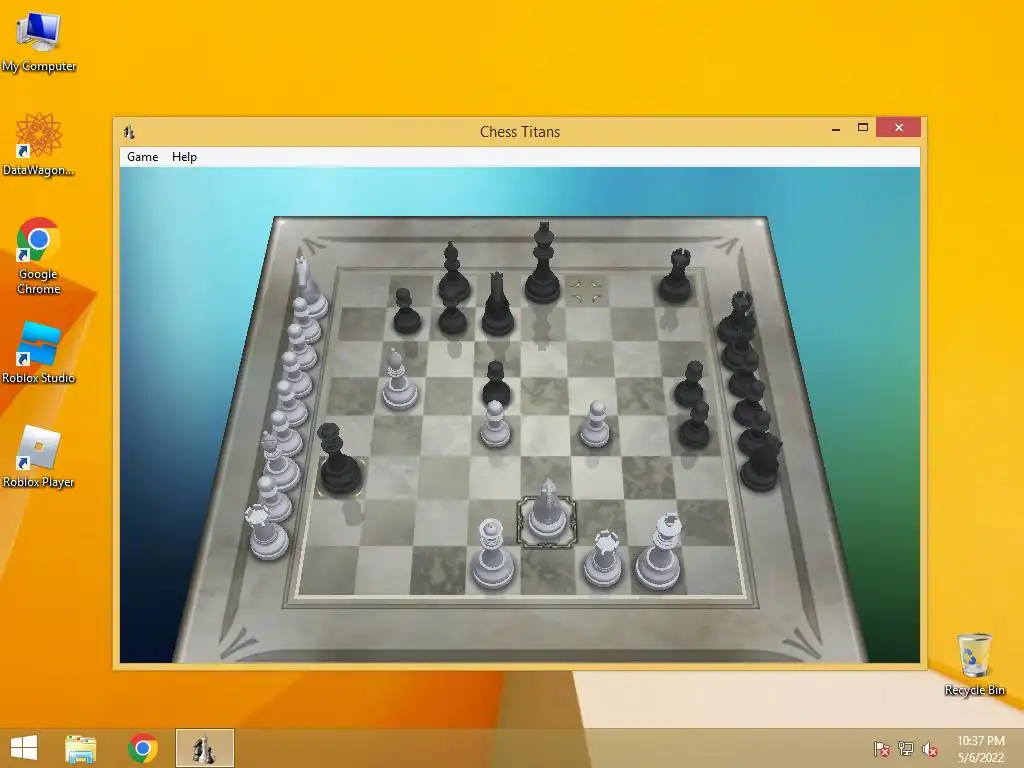Open the Windows Start button

tap(24, 748)
